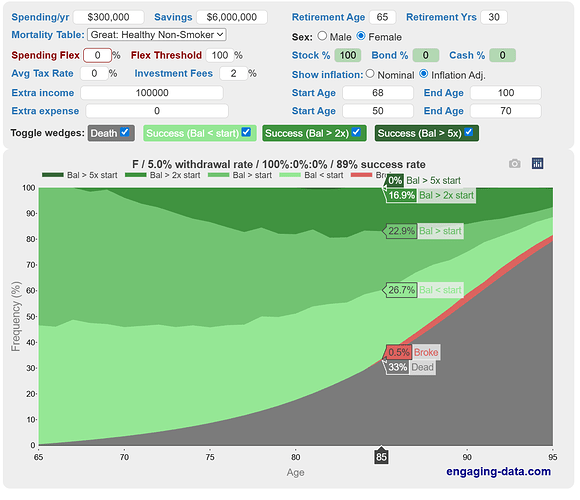580x500 pixels.
Task: Click the Investment Fees label
Action: [x=173, y=74]
